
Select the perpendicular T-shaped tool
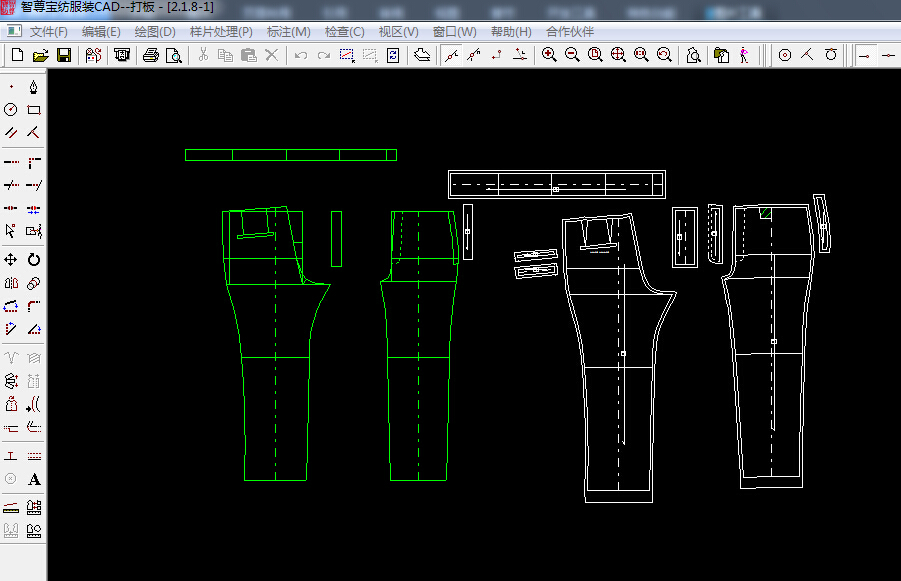pyautogui.click(x=11, y=456)
